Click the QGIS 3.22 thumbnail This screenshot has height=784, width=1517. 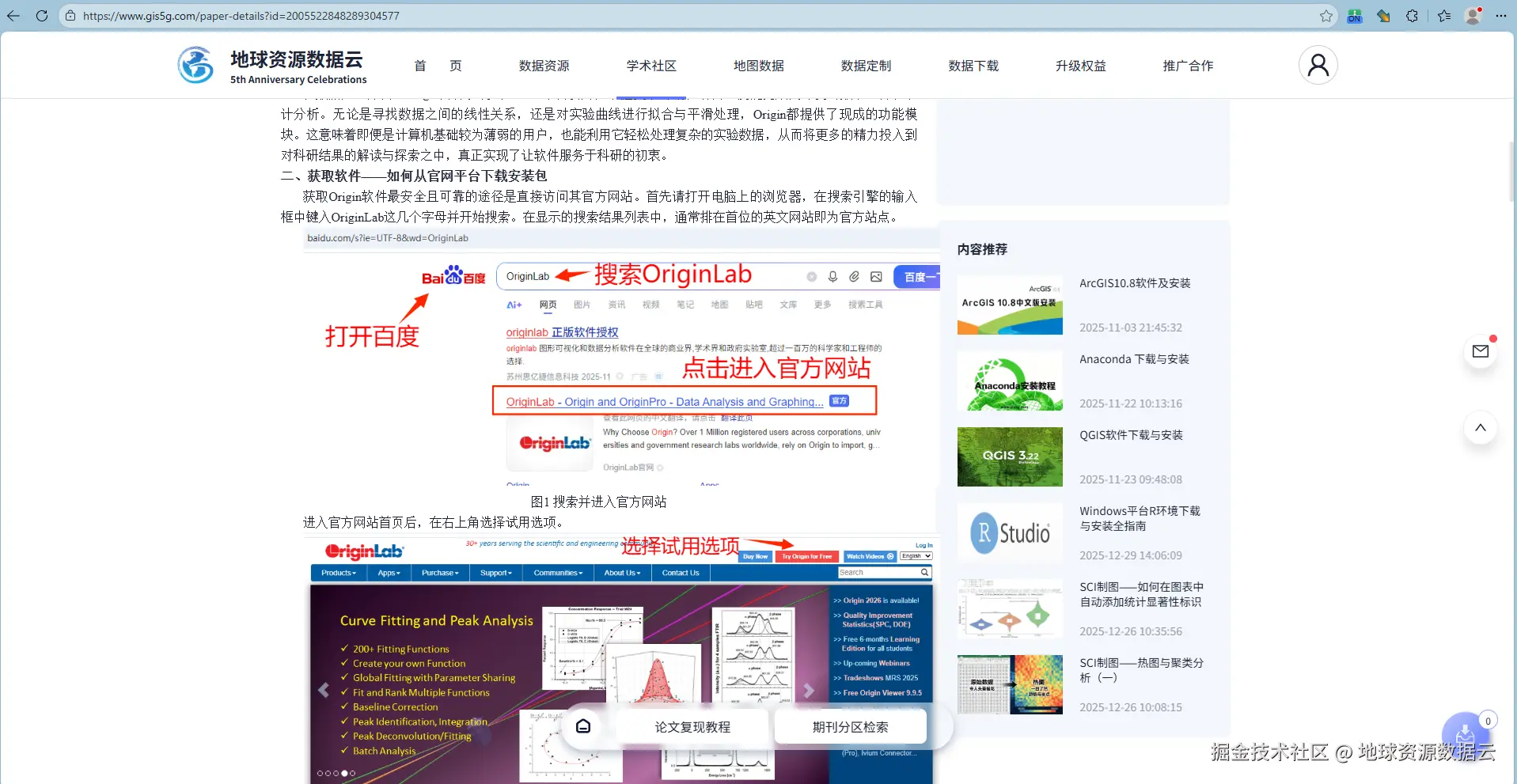(1010, 457)
